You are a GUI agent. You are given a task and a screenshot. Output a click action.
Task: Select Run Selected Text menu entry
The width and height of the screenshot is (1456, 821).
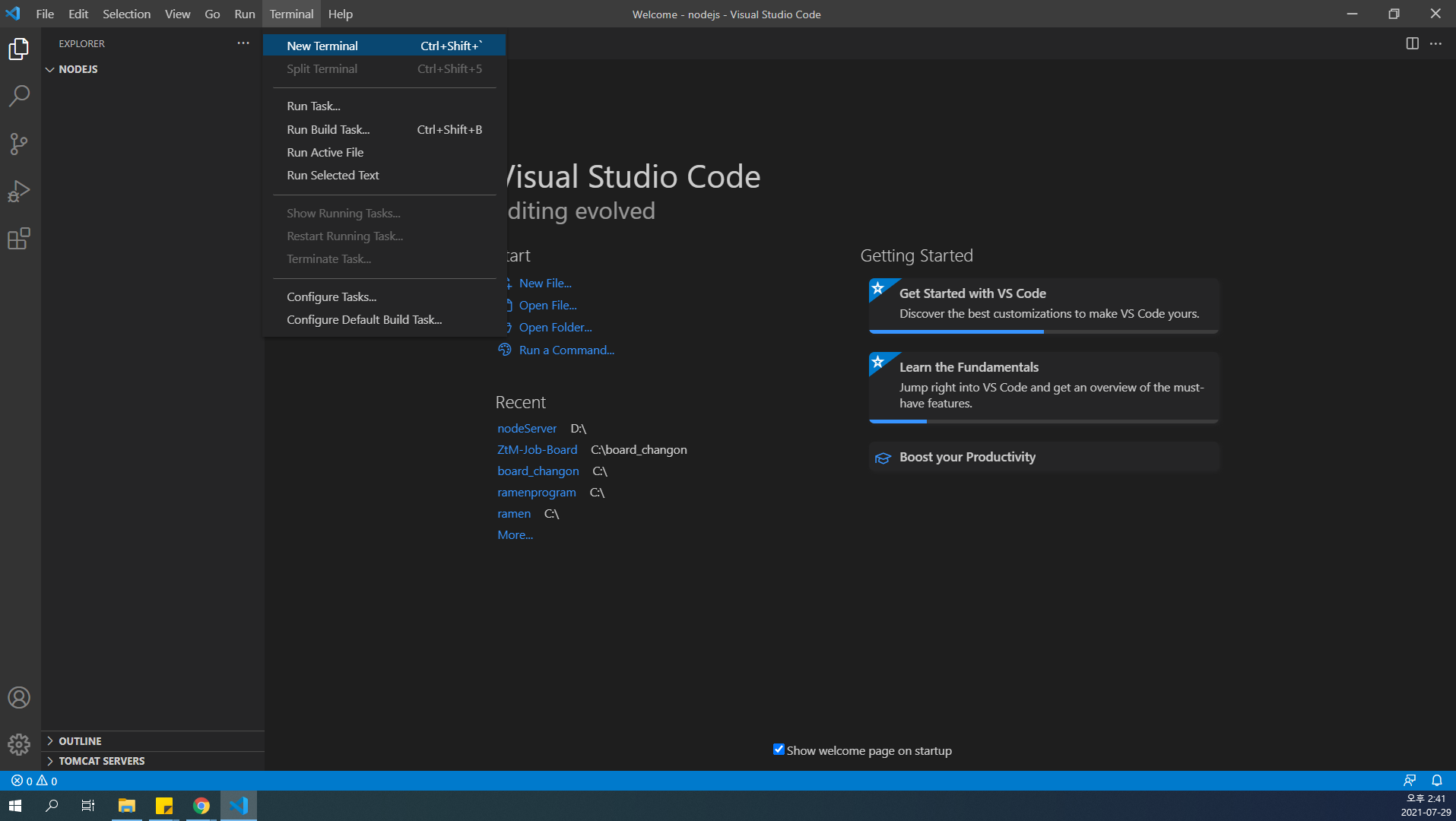(x=384, y=175)
